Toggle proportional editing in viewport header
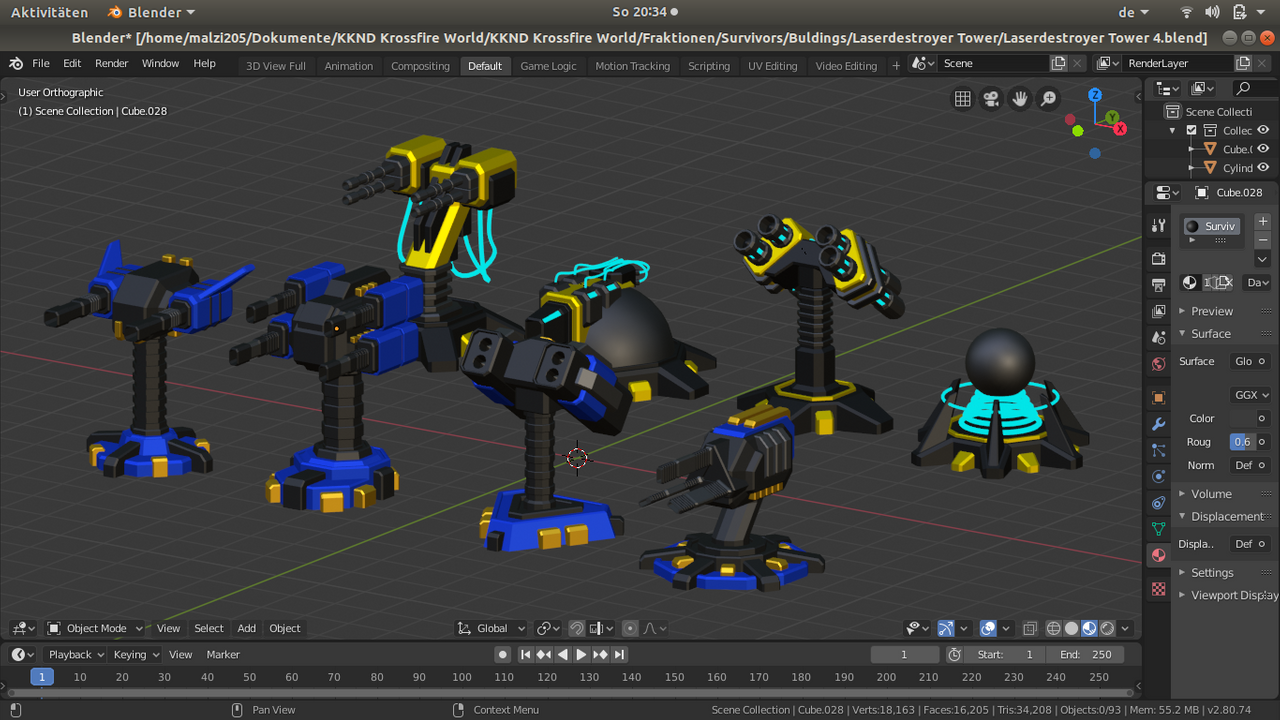Viewport: 1280px width, 720px height. pos(630,628)
